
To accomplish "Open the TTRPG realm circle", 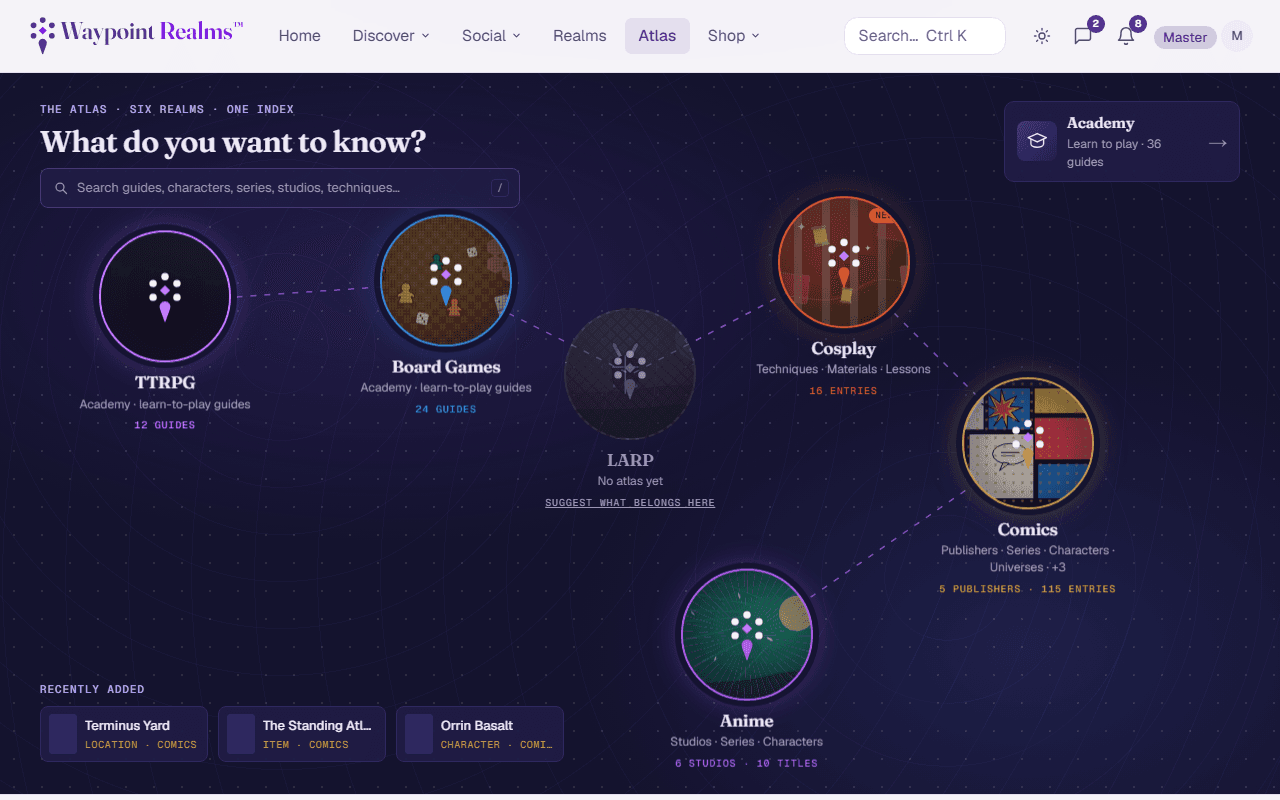I will click(165, 295).
